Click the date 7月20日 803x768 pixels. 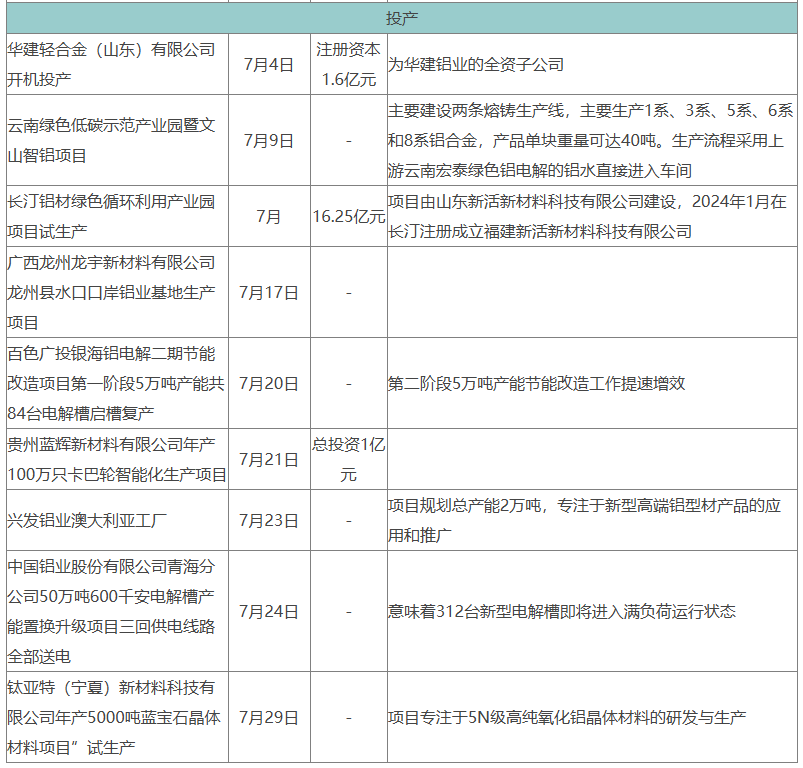coord(269,383)
